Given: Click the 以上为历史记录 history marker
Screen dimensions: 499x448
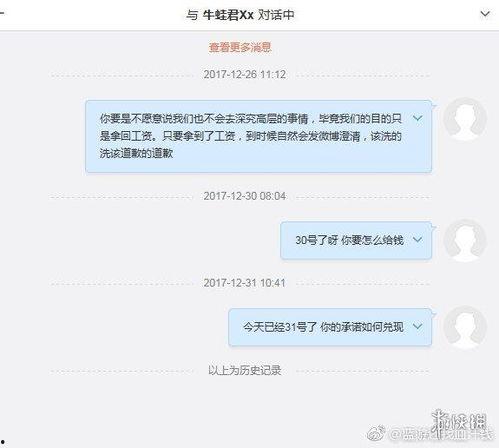Looking at the screenshot, I should pos(245,370).
